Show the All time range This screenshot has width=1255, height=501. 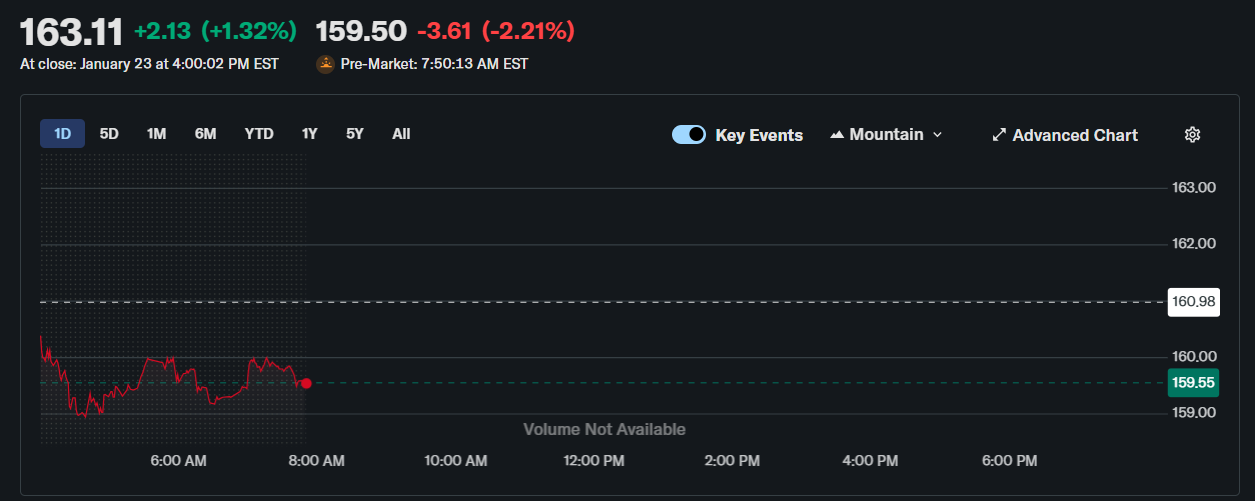(401, 134)
